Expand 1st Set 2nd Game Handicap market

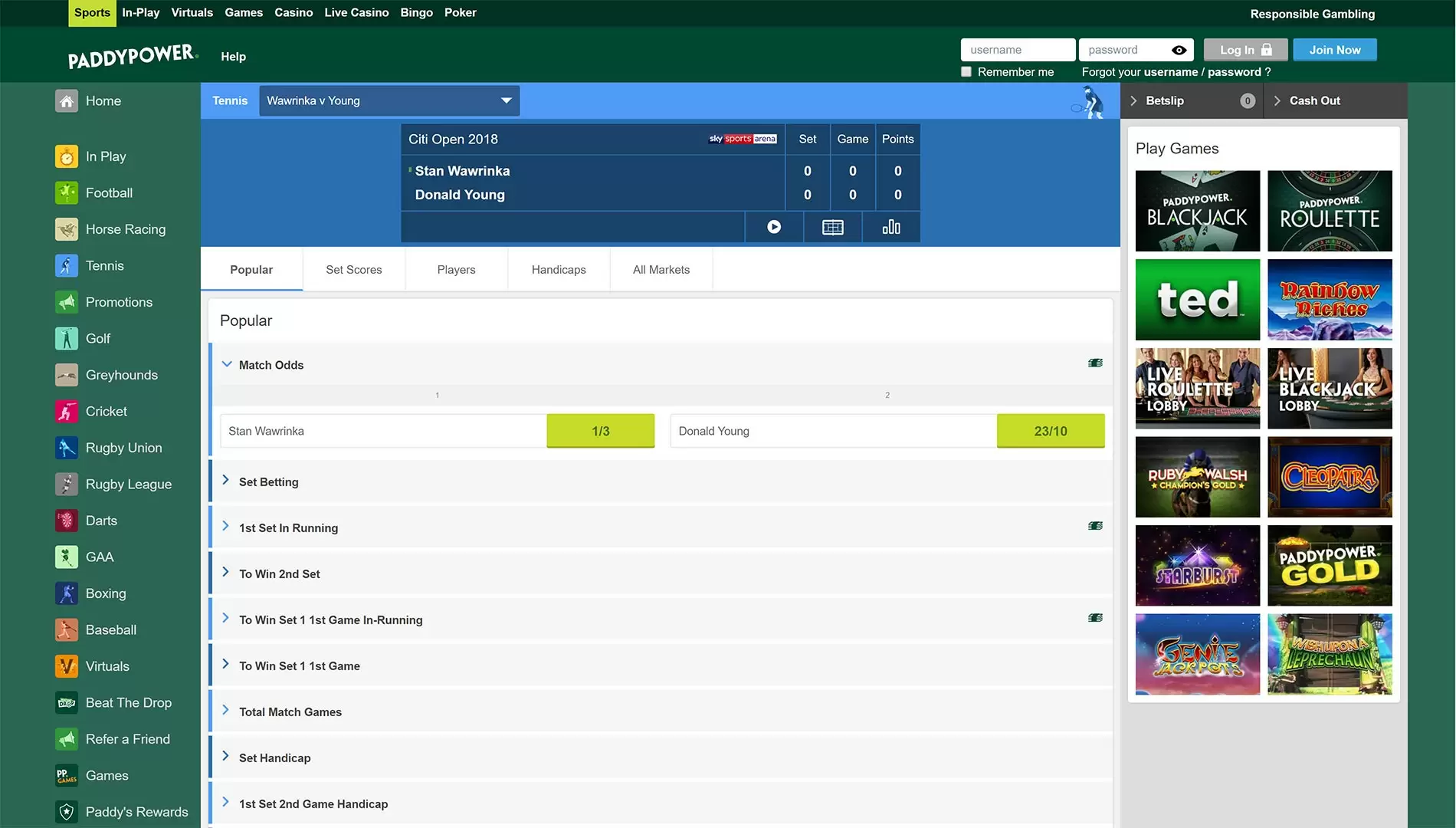click(x=225, y=802)
